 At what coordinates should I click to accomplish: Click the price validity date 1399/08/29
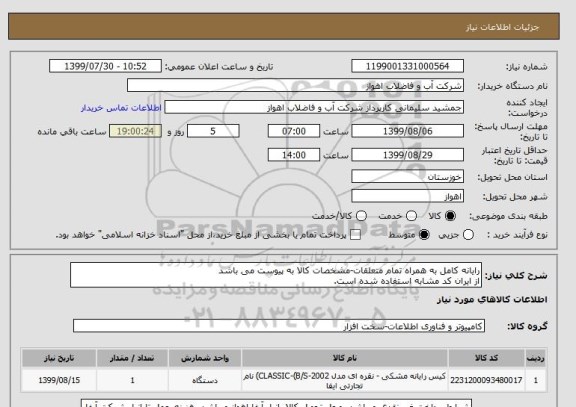tap(407, 155)
